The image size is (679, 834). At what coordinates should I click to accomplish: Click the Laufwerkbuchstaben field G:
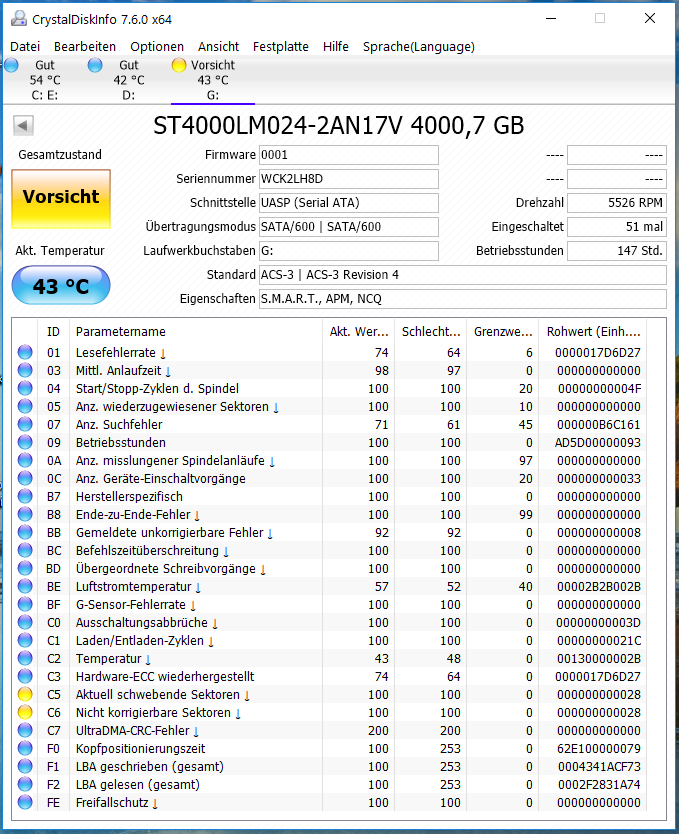[x=349, y=251]
